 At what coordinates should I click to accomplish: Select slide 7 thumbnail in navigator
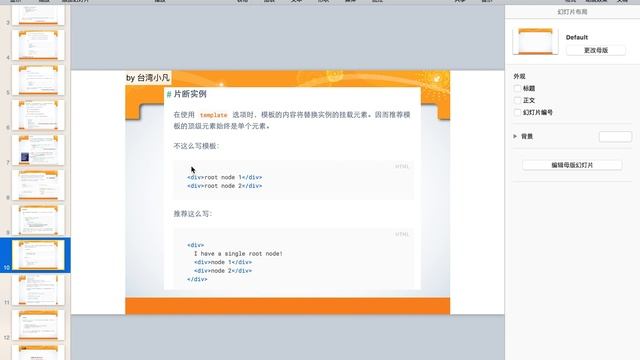coord(38,150)
